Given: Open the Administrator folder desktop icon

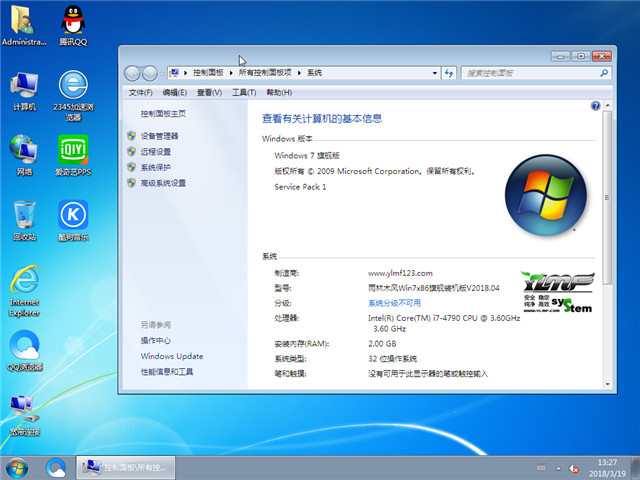Looking at the screenshot, I should 23,25.
